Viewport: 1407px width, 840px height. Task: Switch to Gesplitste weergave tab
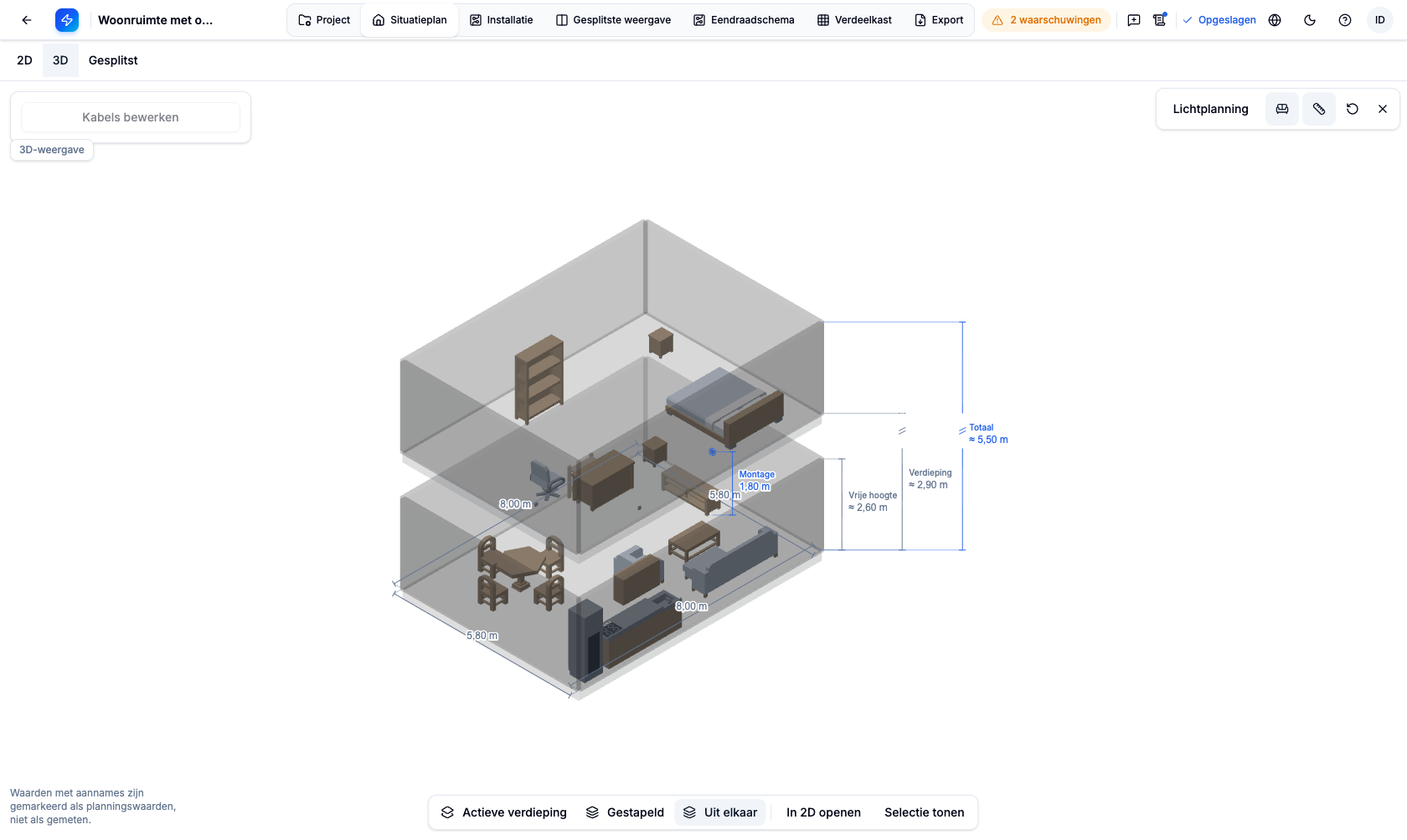pyautogui.click(x=613, y=20)
